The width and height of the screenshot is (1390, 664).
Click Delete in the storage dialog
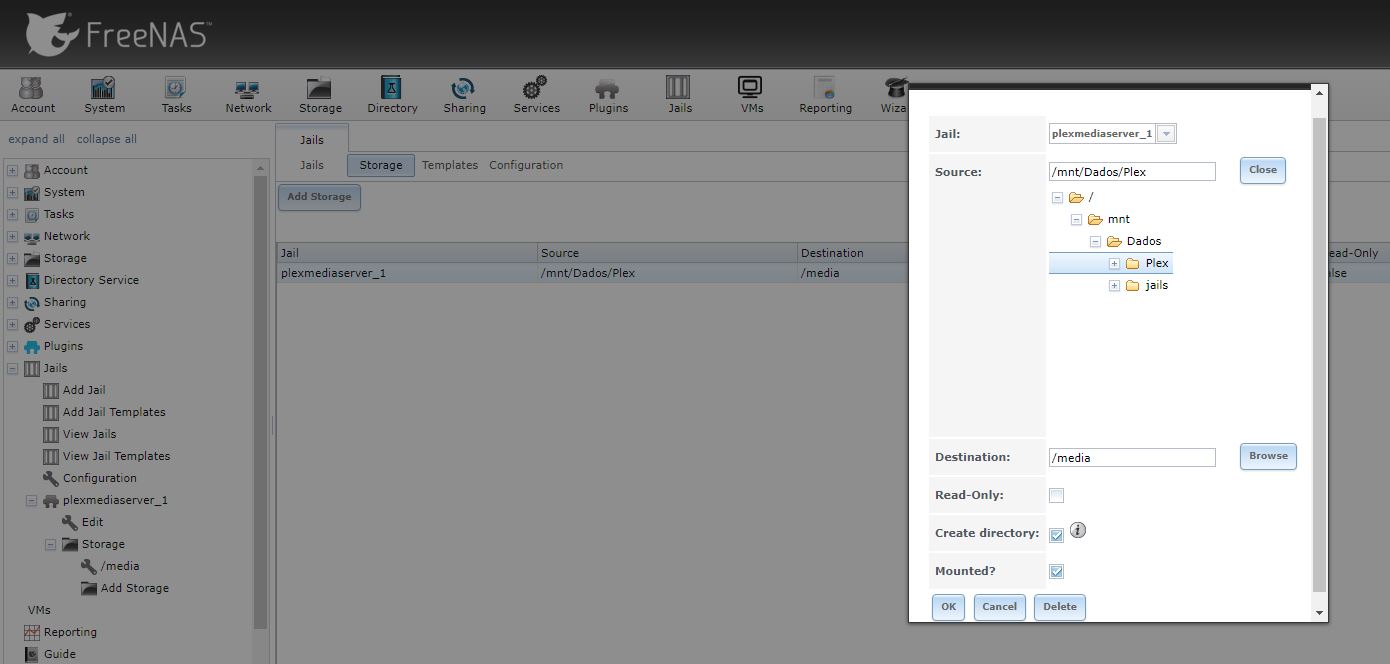(1060, 607)
